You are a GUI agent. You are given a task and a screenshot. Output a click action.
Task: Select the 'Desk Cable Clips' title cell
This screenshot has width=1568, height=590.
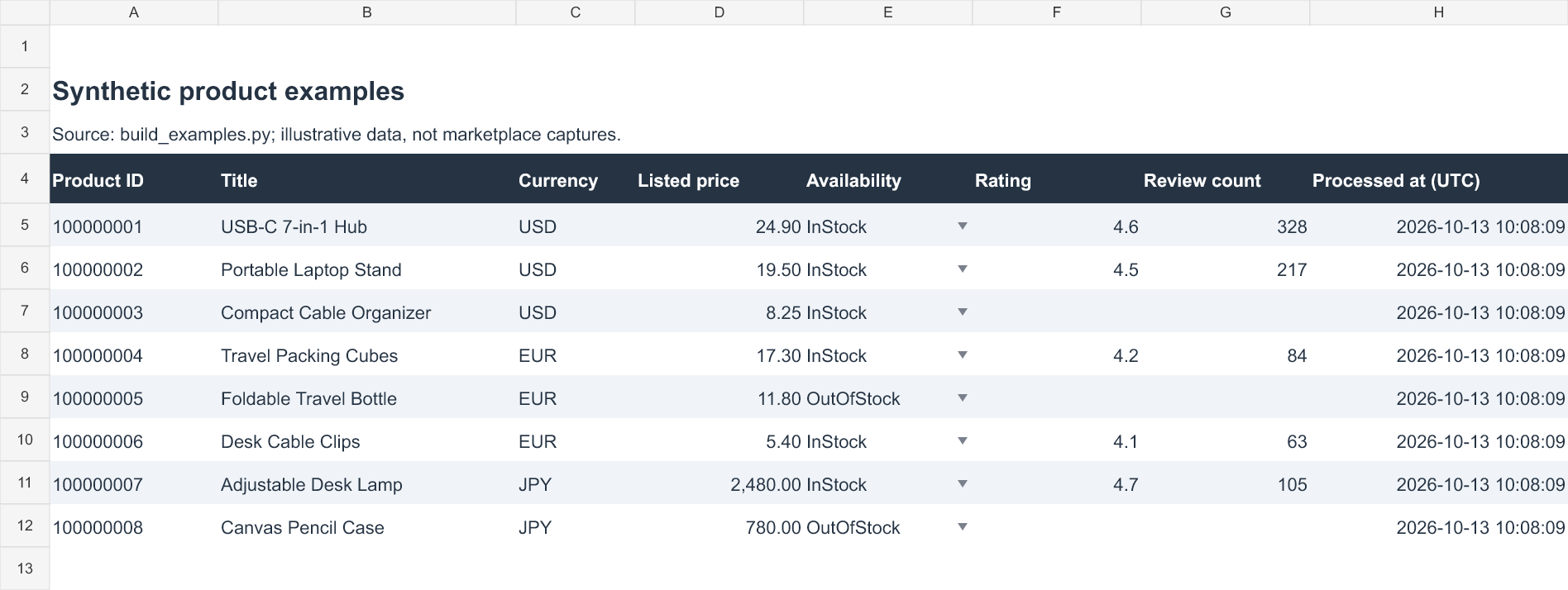pyautogui.click(x=367, y=441)
